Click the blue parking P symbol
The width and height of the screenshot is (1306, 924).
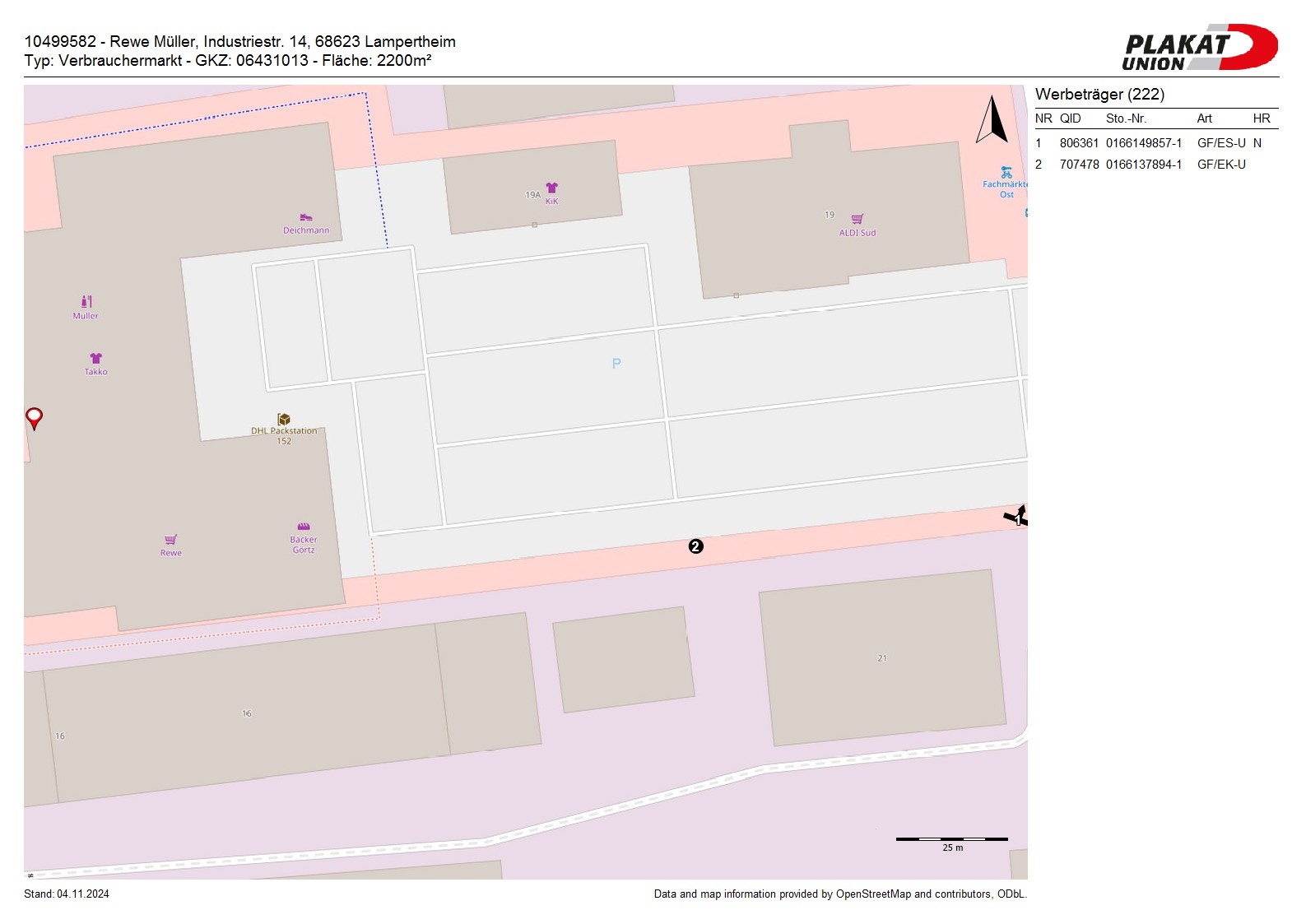coord(616,364)
